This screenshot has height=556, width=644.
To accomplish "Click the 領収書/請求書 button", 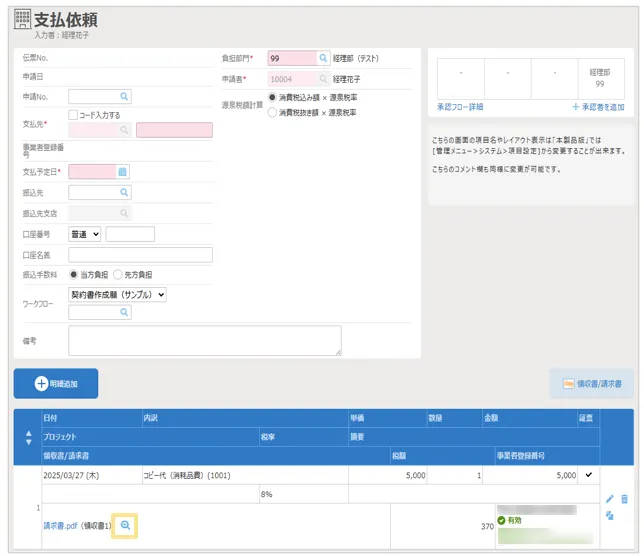I will pyautogui.click(x=591, y=383).
